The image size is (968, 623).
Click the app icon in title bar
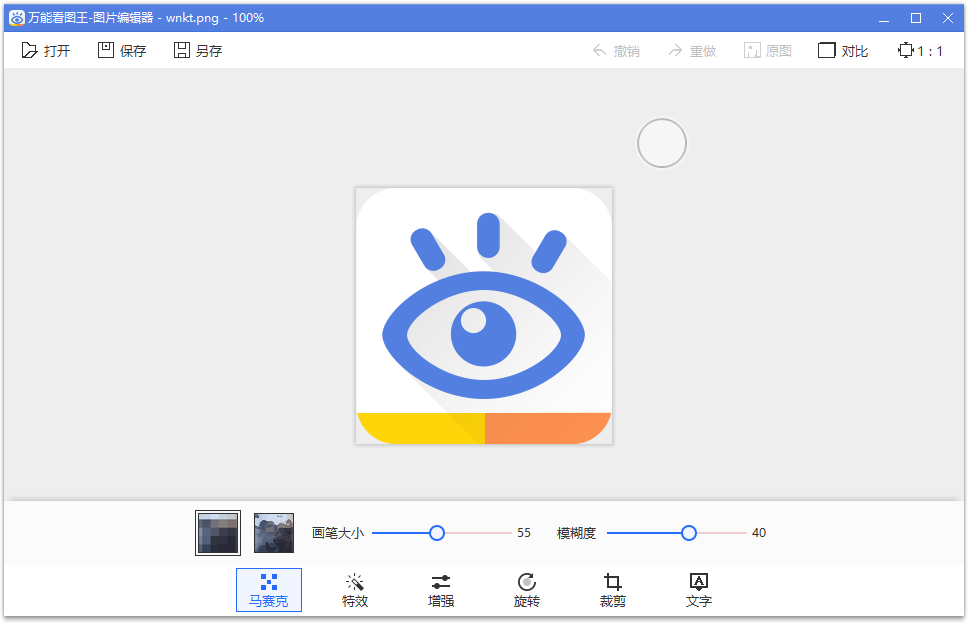point(17,18)
